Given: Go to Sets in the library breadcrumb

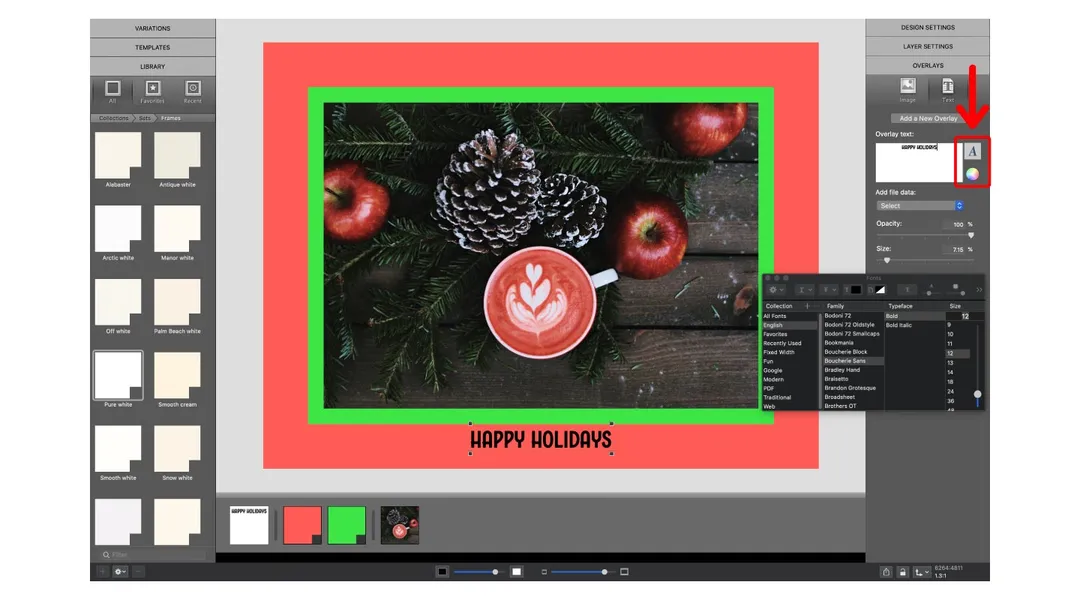Looking at the screenshot, I should (x=145, y=118).
